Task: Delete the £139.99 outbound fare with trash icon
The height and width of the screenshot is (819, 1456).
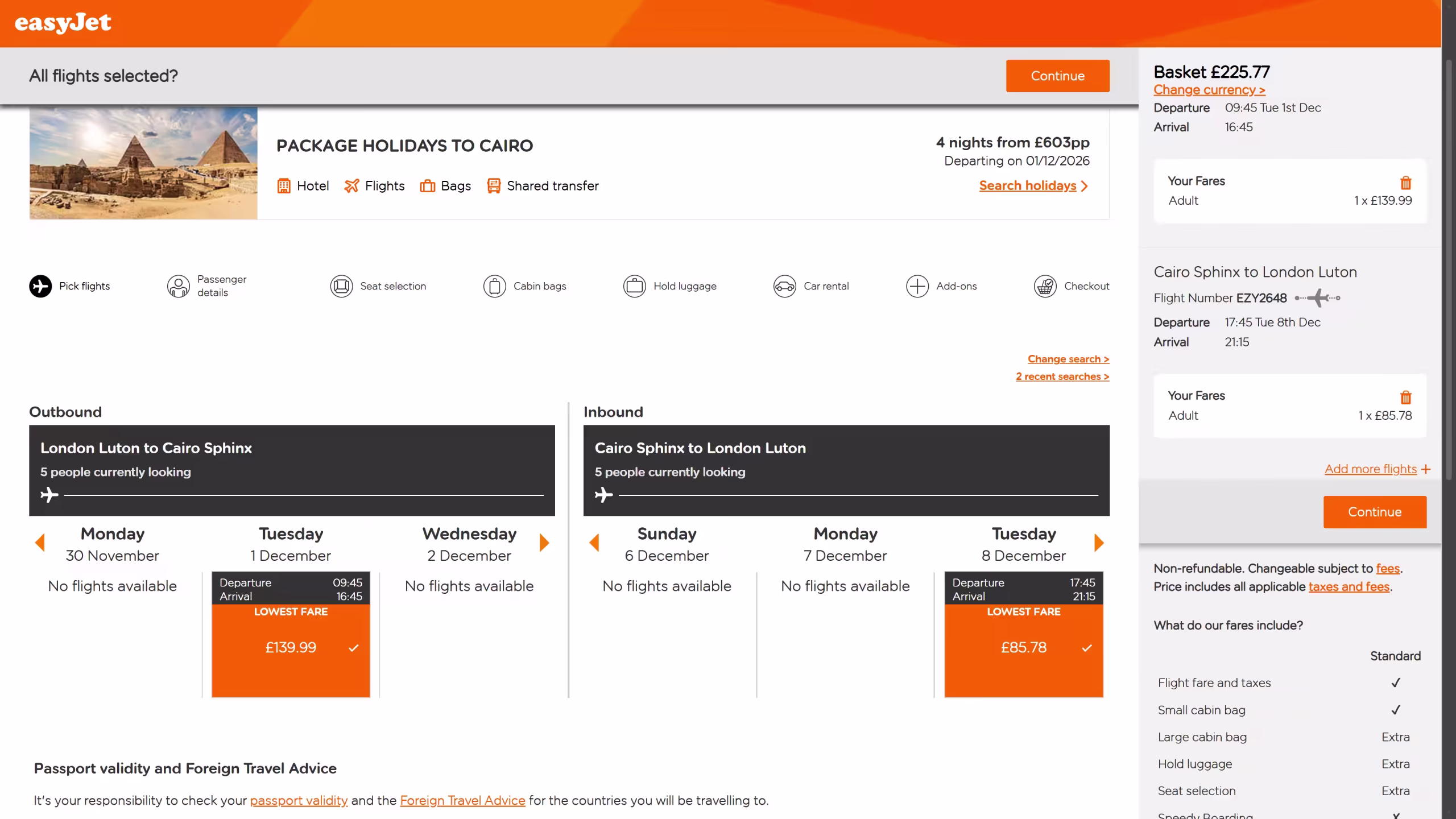Action: coord(1405,183)
